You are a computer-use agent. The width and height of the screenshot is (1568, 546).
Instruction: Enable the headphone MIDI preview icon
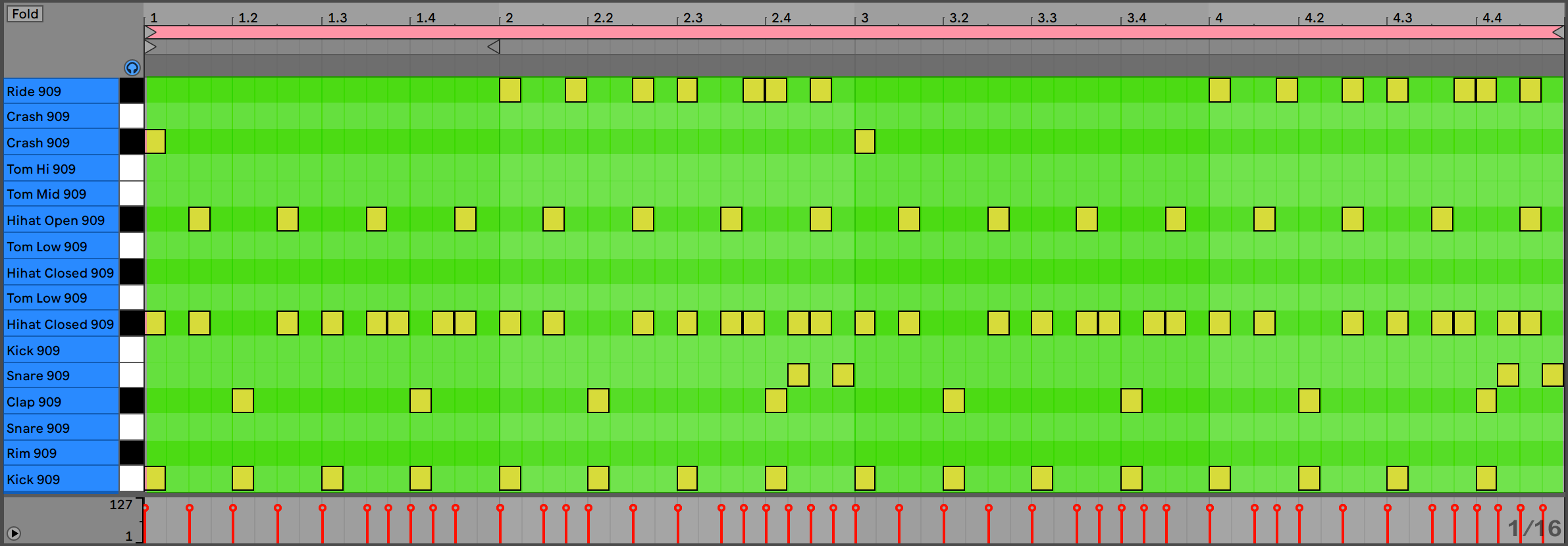(x=132, y=68)
